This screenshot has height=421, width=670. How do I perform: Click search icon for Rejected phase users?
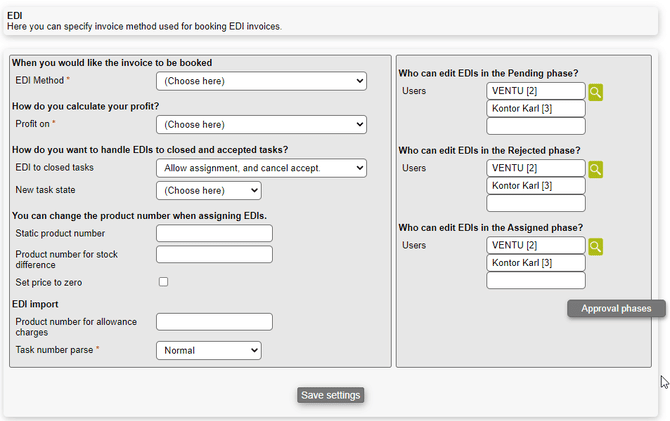coord(595,169)
